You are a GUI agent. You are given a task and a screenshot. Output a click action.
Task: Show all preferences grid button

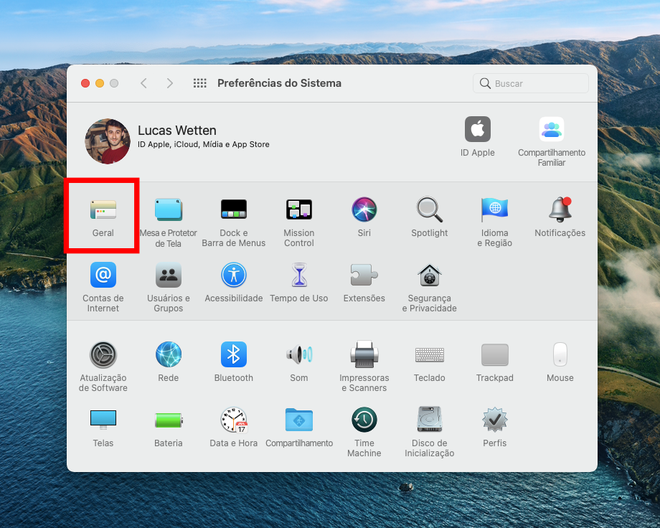200,83
